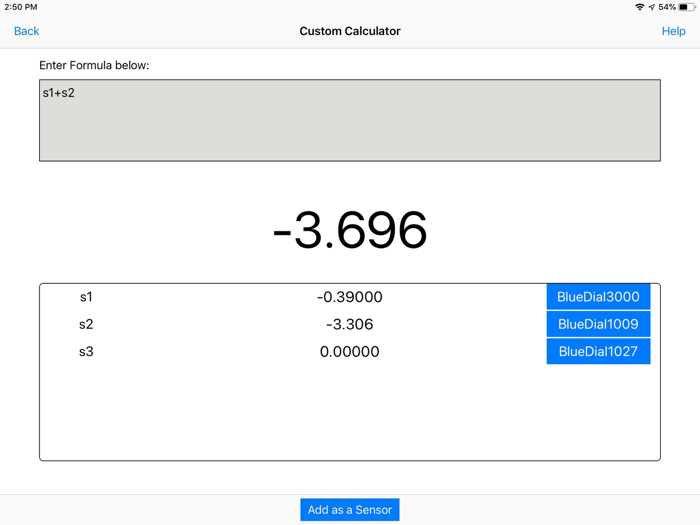Tap the 2:50 PM clock
700x525 pixels.
[x=21, y=7]
